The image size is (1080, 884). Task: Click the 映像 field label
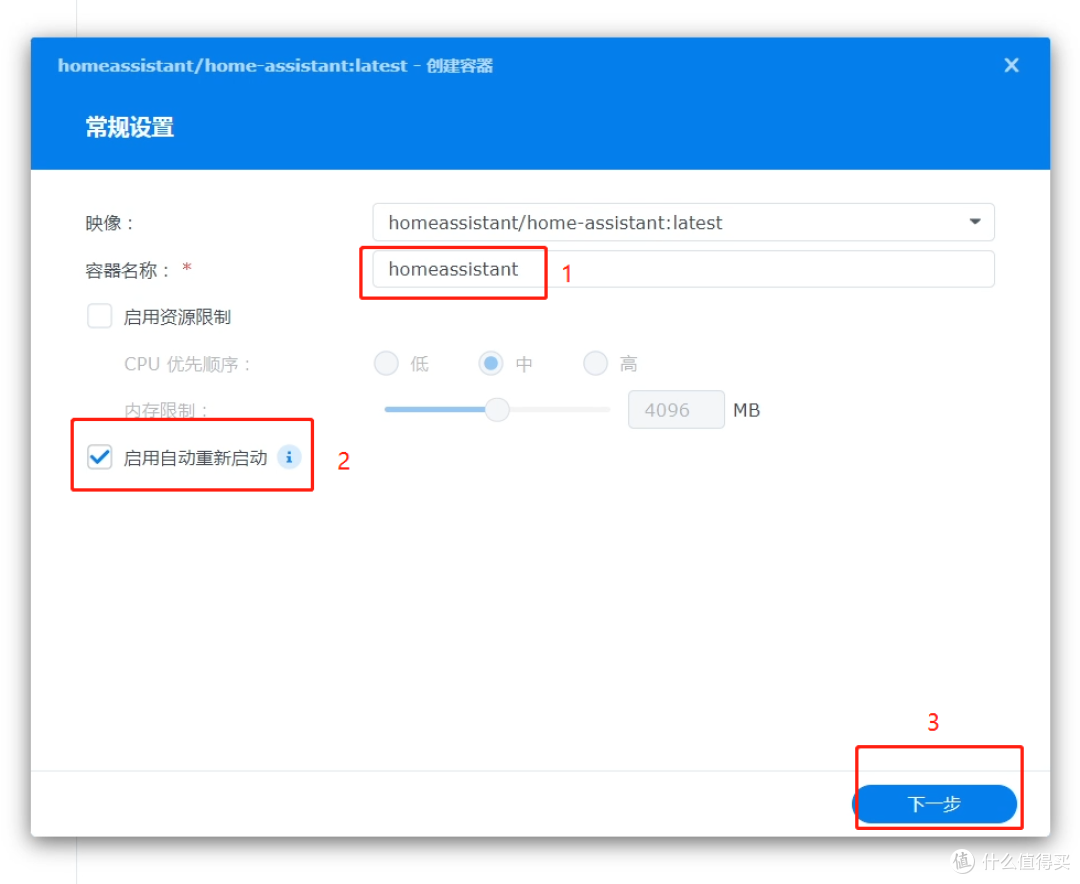[x=109, y=223]
